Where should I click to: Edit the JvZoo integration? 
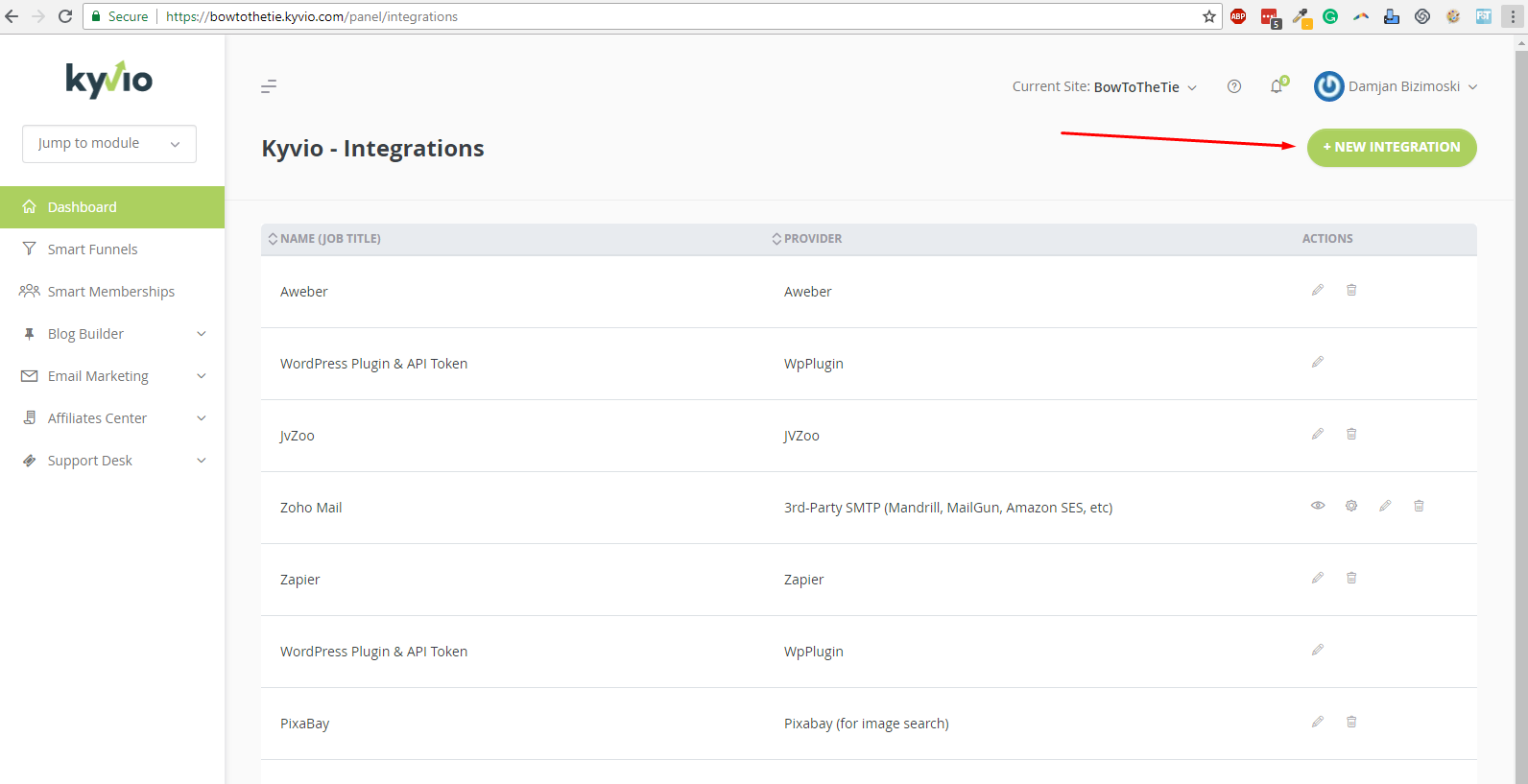coord(1318,434)
